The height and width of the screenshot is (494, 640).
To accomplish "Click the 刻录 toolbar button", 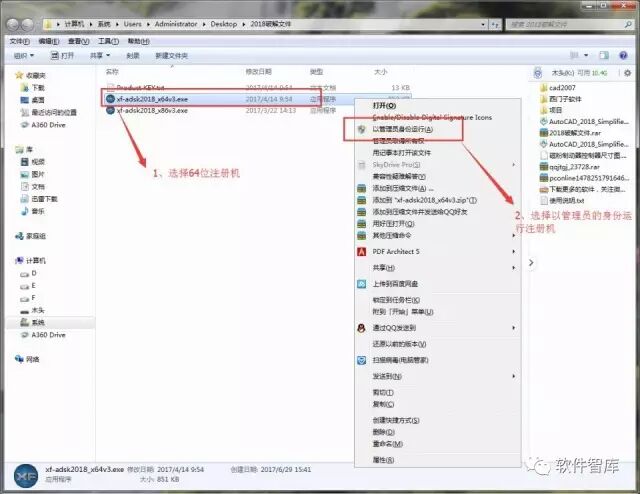I will [x=133, y=56].
